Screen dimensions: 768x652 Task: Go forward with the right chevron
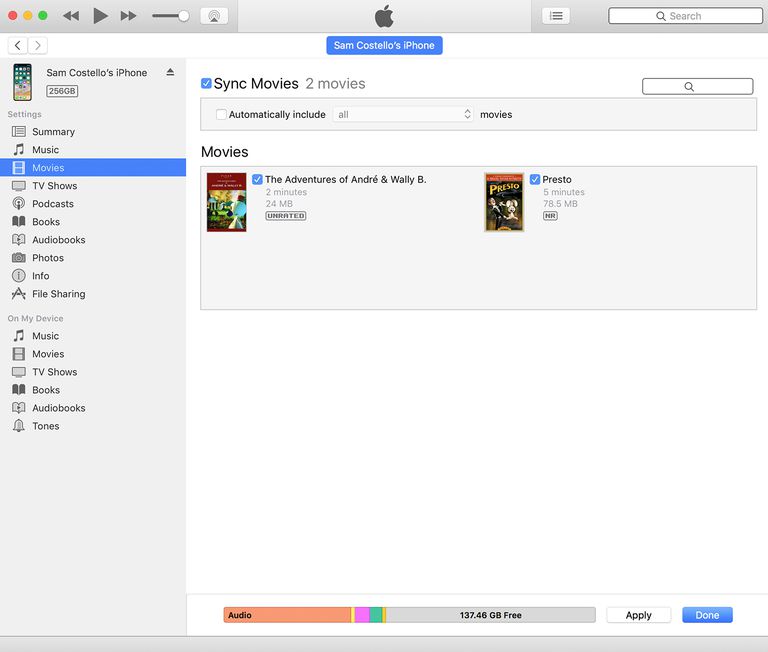pyautogui.click(x=38, y=46)
